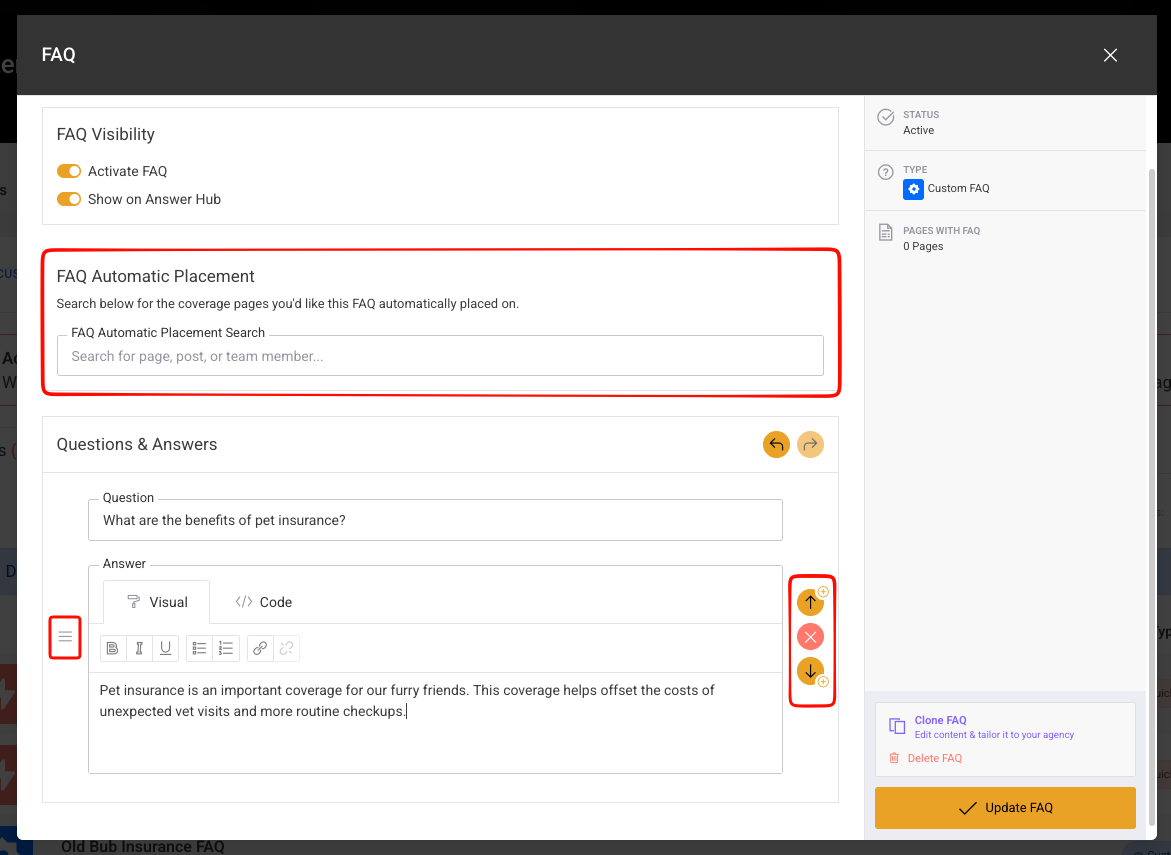Toggle bold formatting in the answer editor
The width and height of the screenshot is (1171, 855).
[113, 648]
